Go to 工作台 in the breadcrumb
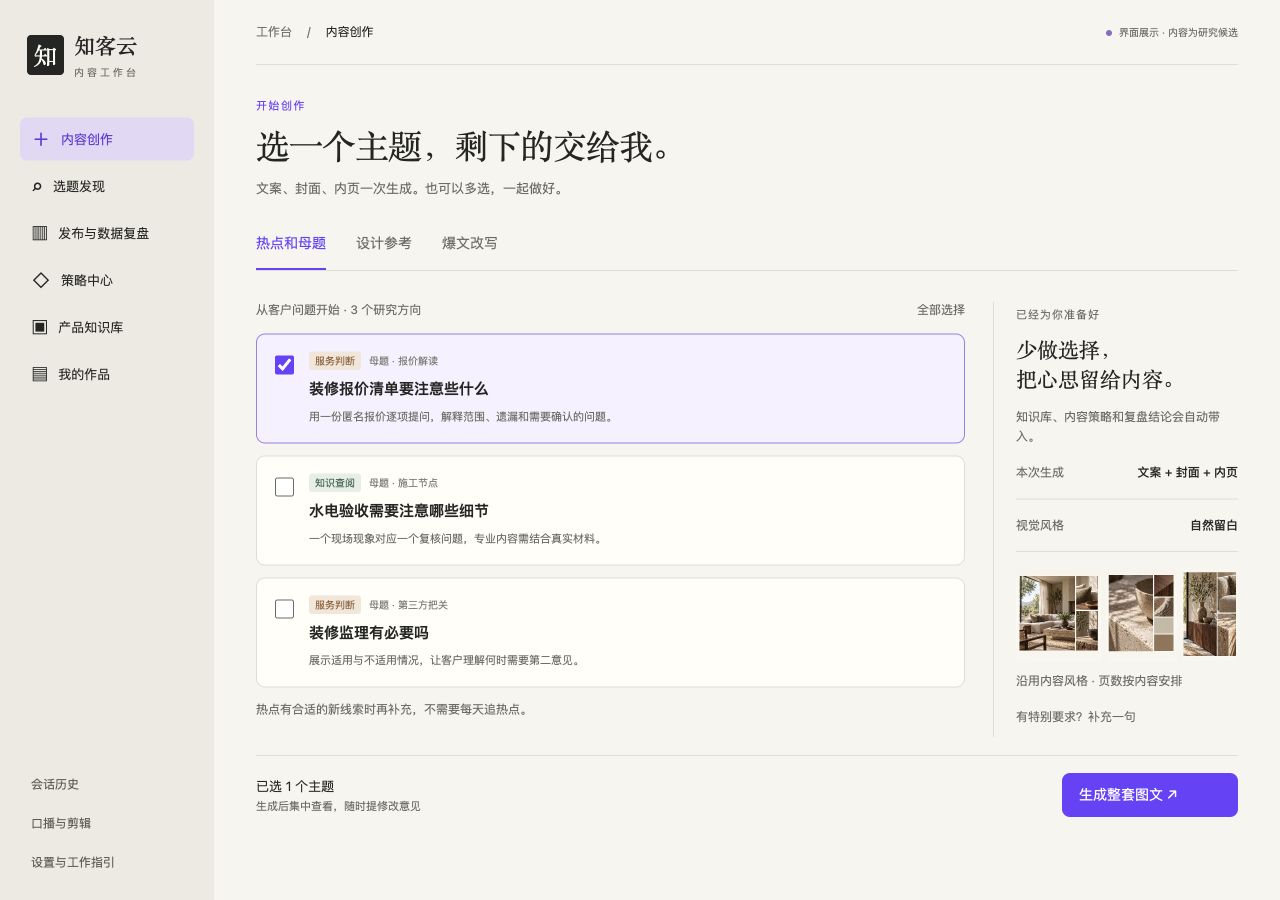This screenshot has height=900, width=1280. pyautogui.click(x=274, y=32)
